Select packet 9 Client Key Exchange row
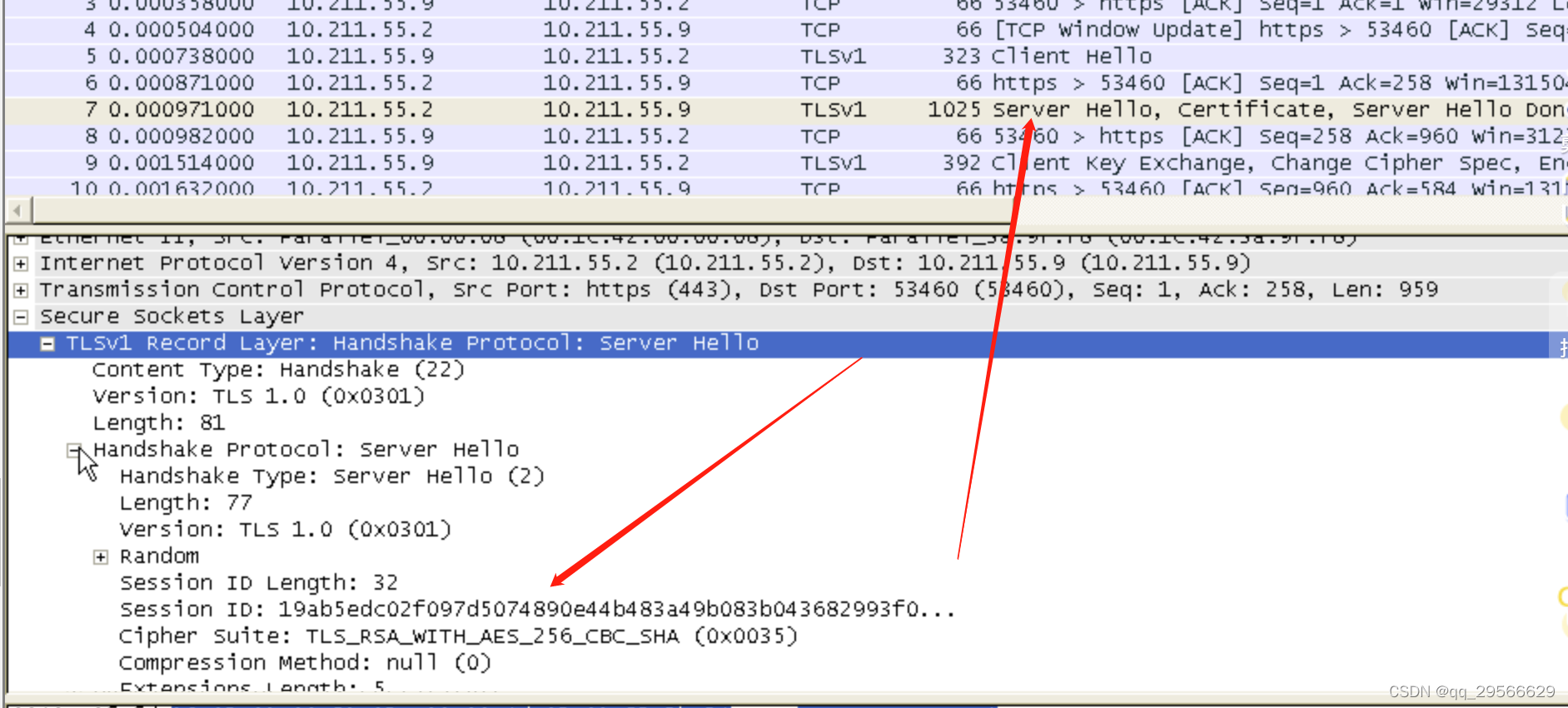This screenshot has width=1568, height=708. tap(786, 163)
